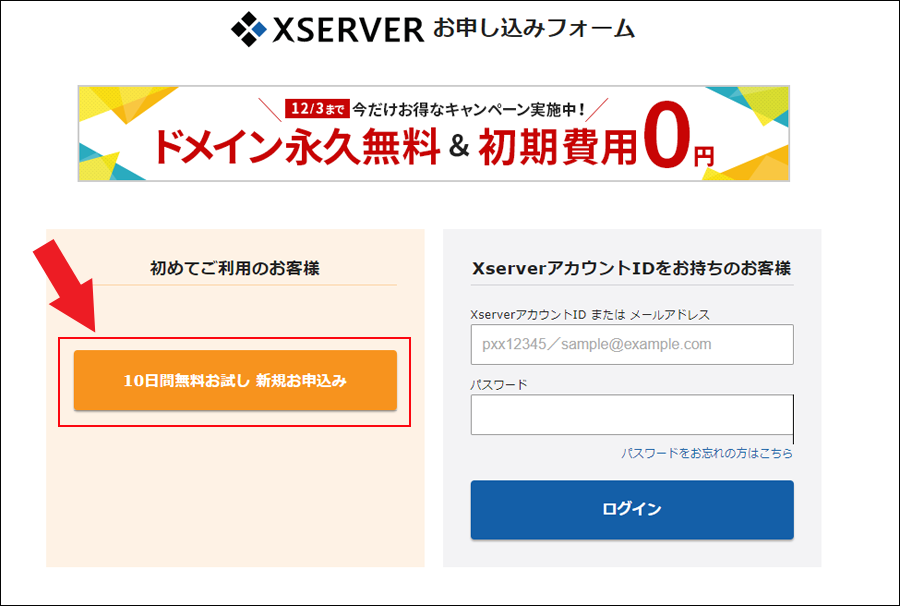
Task: Click the お申し込みフォーム title text
Action: (534, 28)
